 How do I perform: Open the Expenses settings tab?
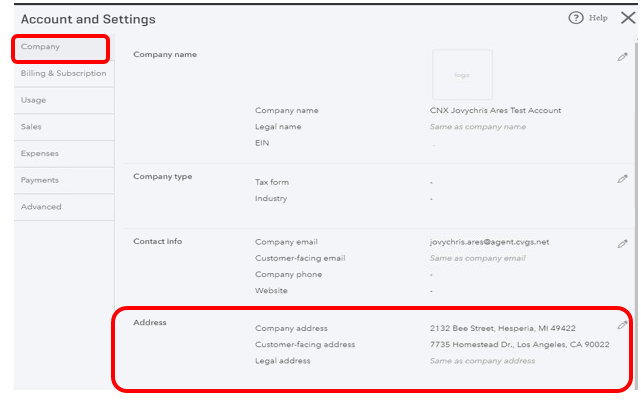point(40,153)
